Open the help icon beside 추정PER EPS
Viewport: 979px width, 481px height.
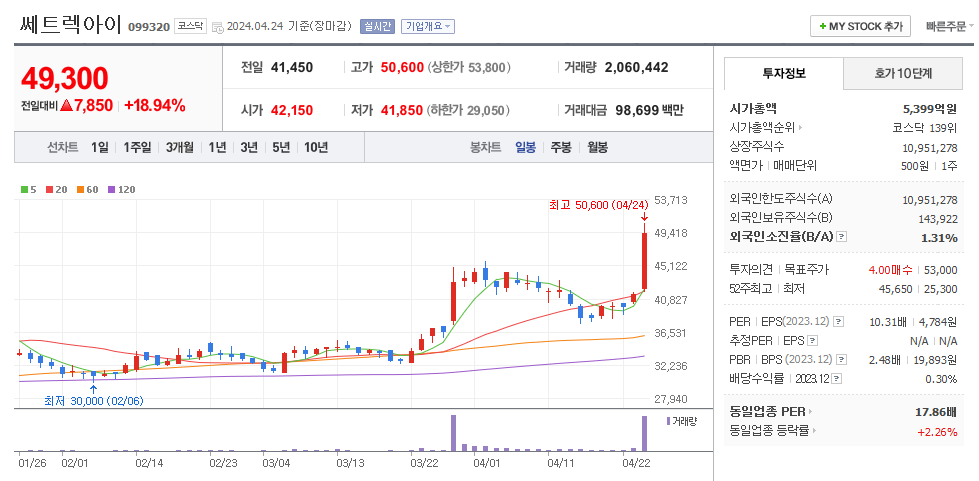[x=812, y=341]
